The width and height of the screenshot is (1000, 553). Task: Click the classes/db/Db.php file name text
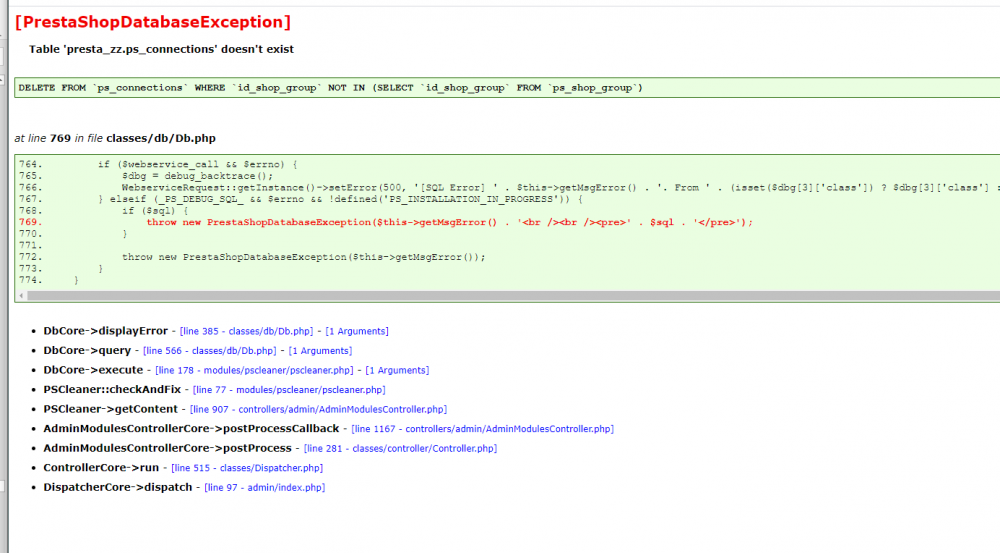pyautogui.click(x=161, y=138)
